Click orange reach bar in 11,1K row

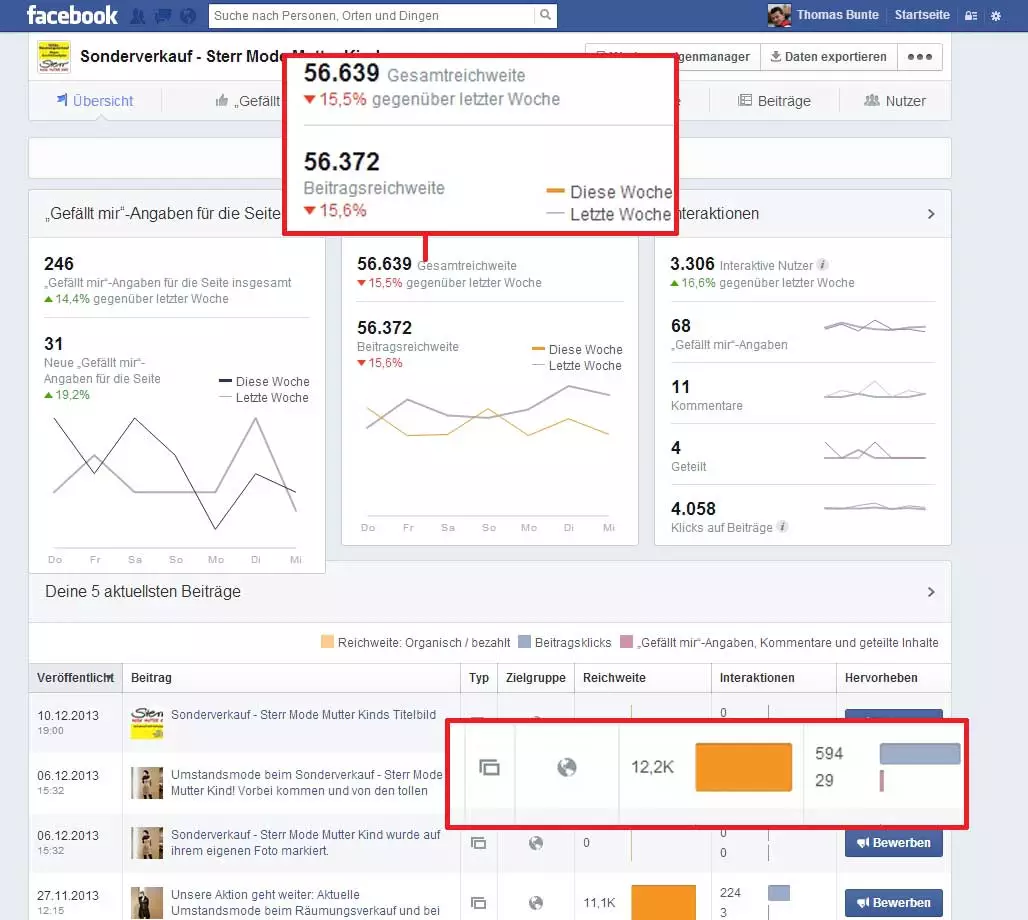[663, 902]
